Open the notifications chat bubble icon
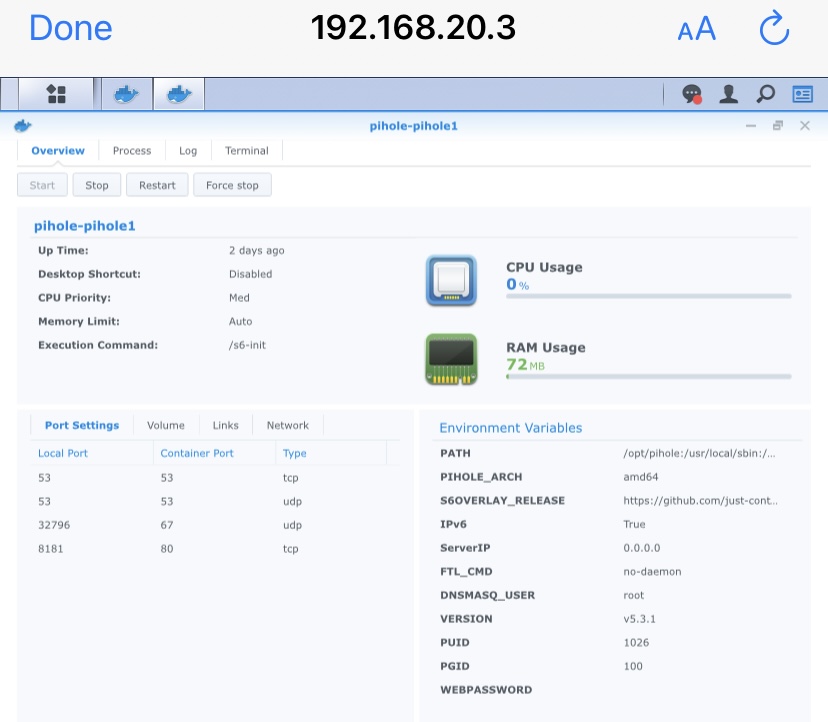Image resolution: width=828 pixels, height=722 pixels. [692, 95]
